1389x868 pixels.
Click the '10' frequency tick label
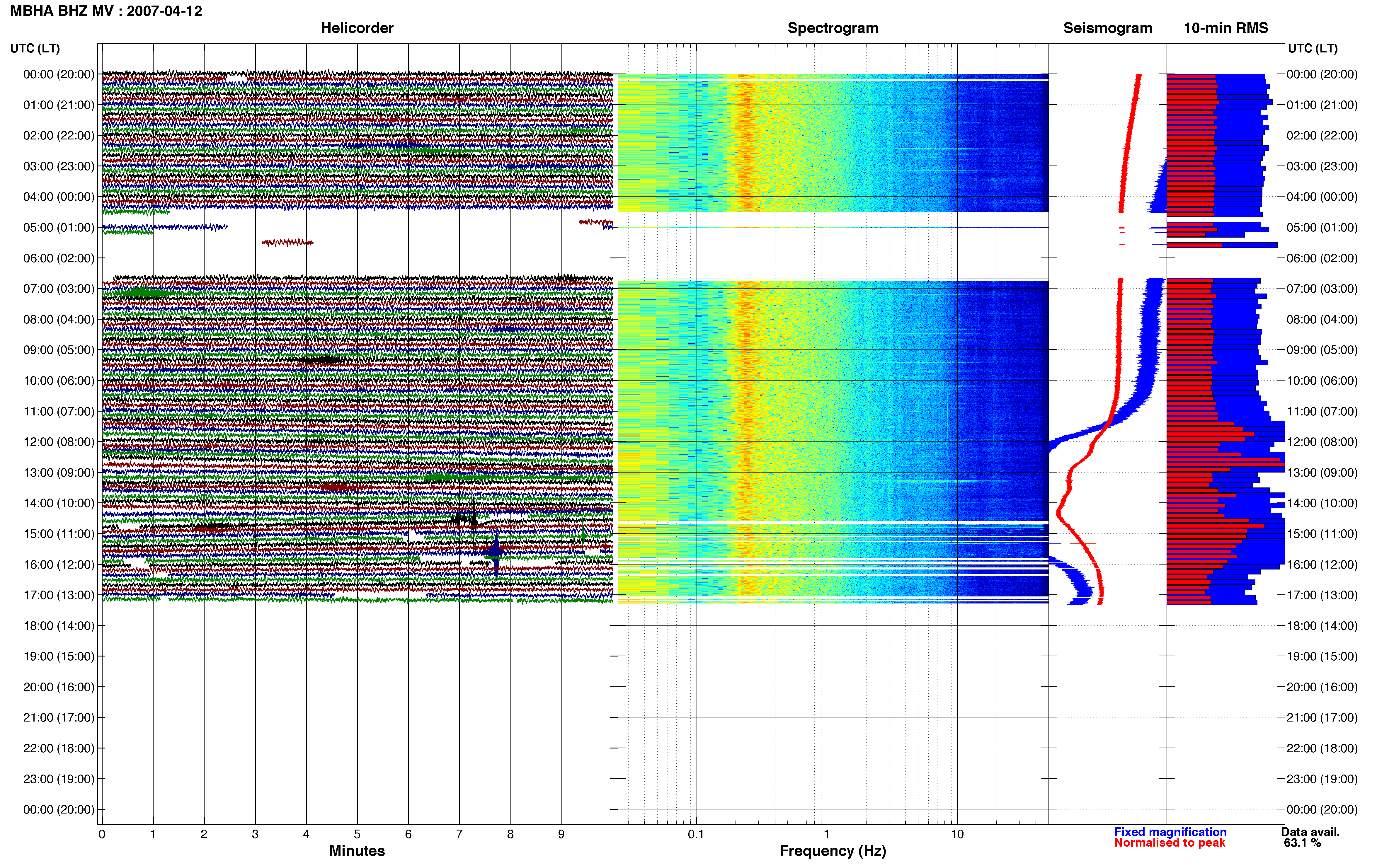coord(957,834)
